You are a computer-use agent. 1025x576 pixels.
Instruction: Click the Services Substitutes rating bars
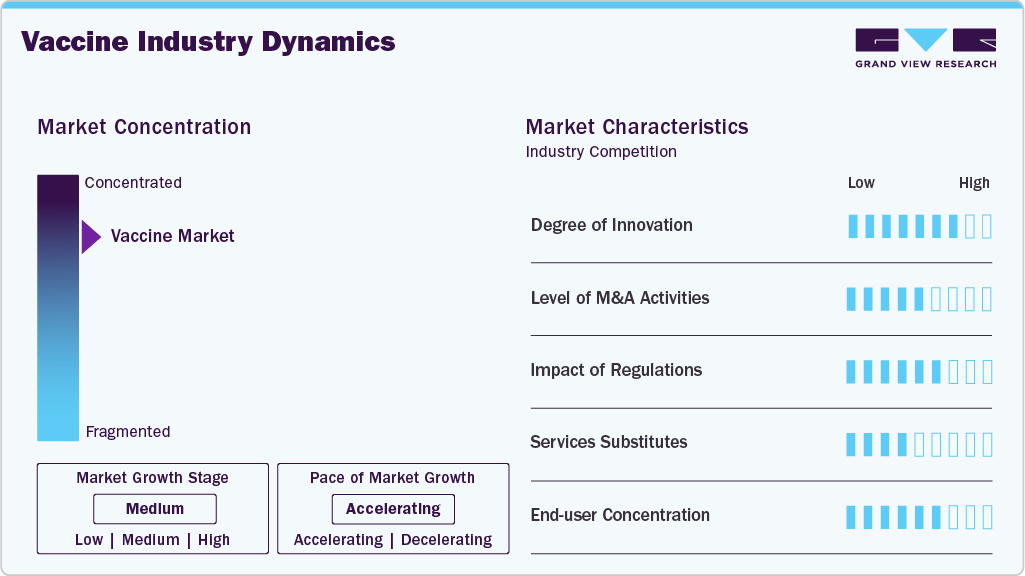tap(919, 444)
